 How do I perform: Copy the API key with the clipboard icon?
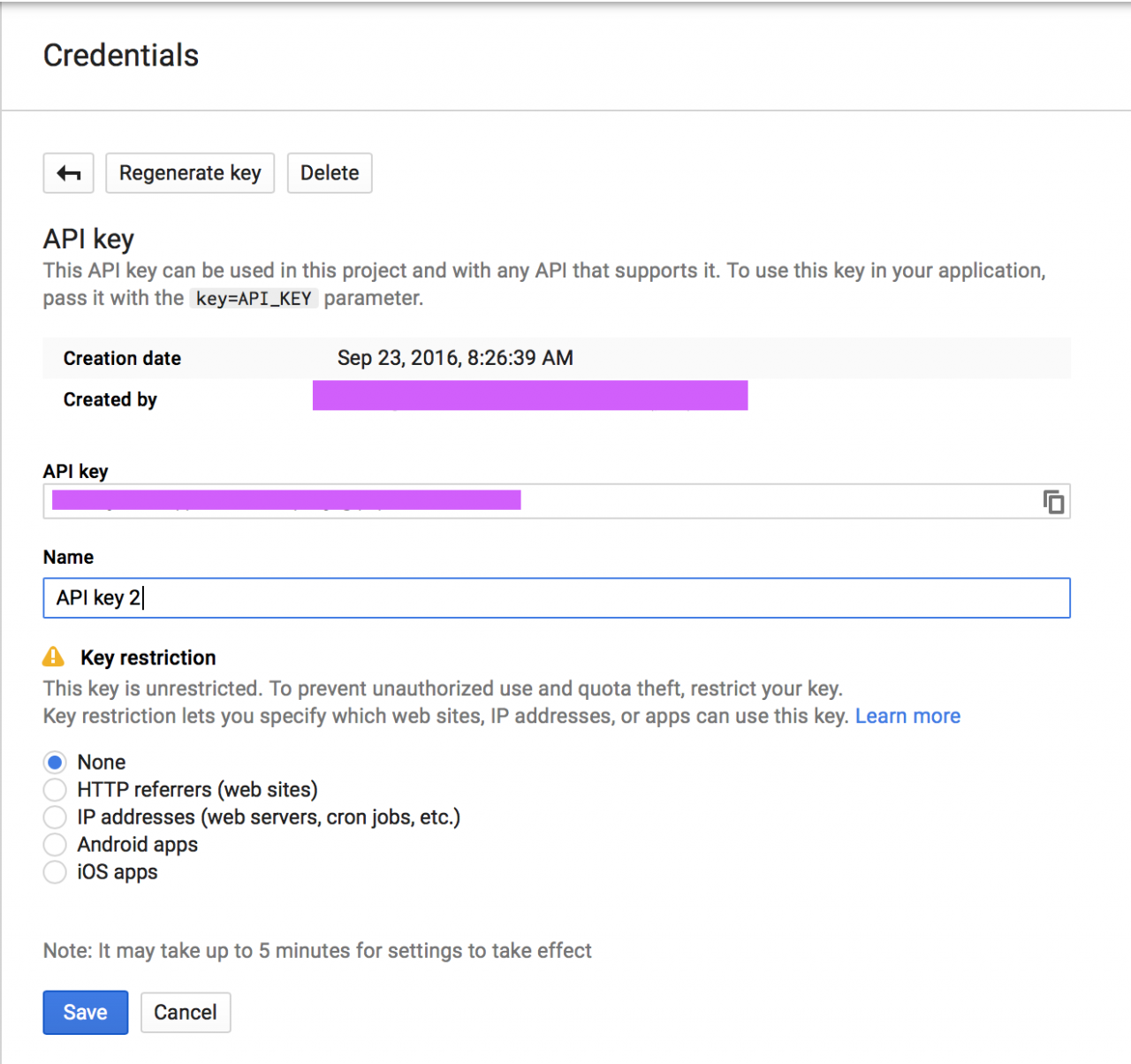point(1053,502)
